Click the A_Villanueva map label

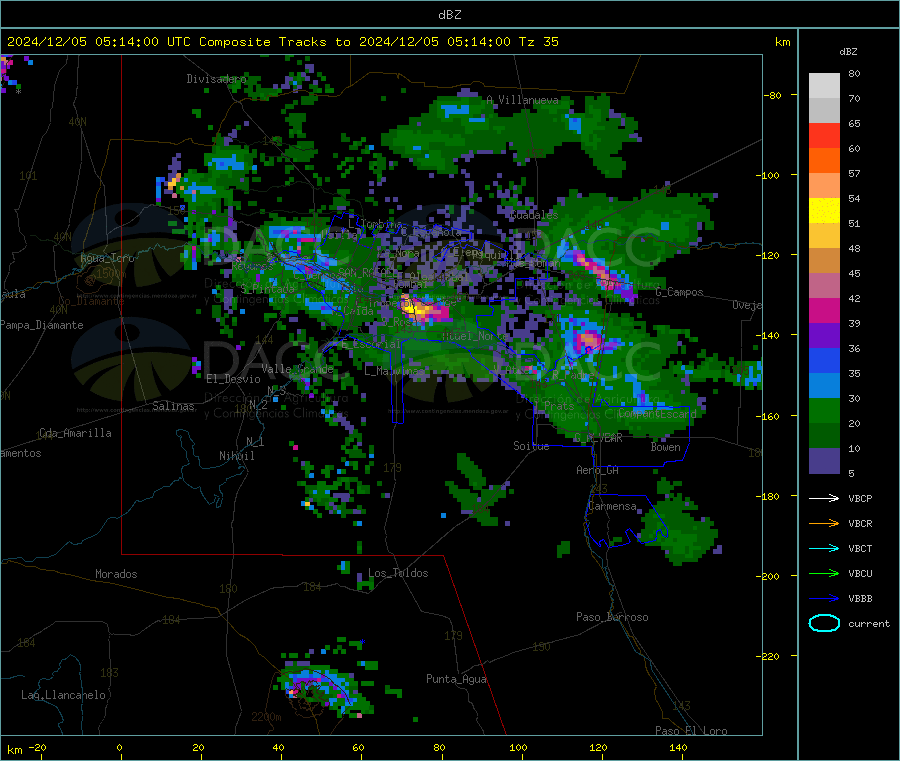pyautogui.click(x=522, y=100)
